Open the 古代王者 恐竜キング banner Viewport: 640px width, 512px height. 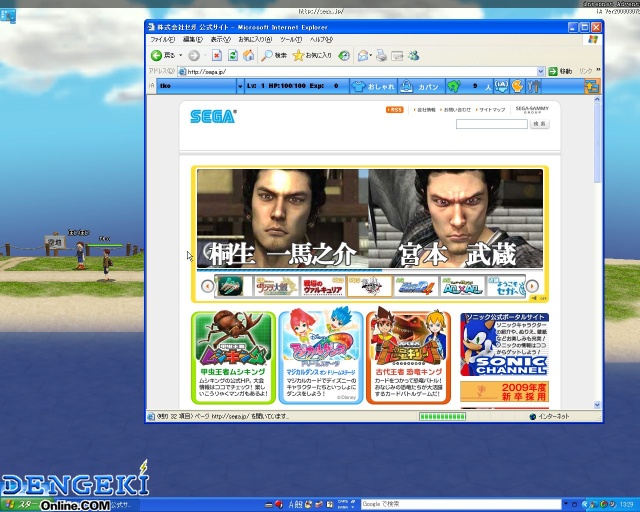408,358
